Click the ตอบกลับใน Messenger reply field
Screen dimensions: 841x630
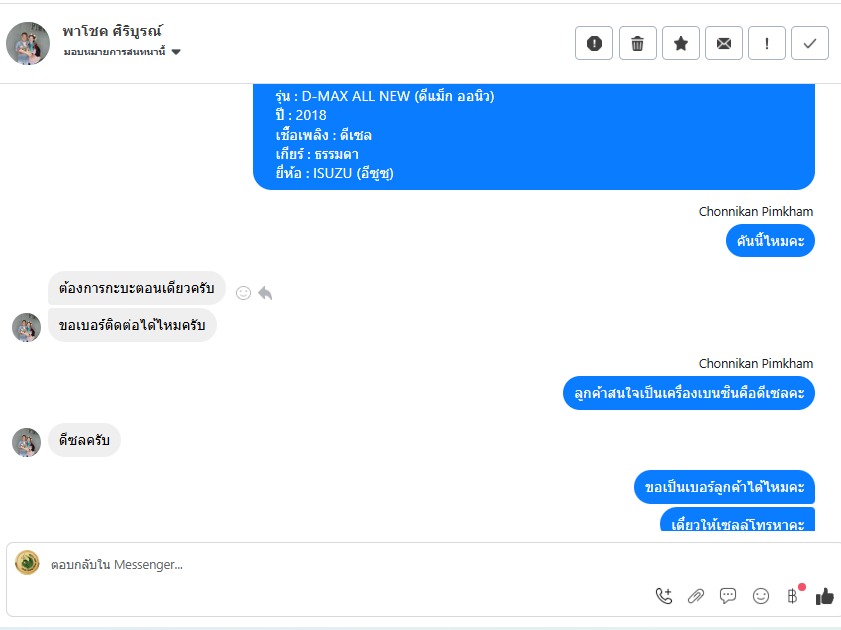[343, 565]
